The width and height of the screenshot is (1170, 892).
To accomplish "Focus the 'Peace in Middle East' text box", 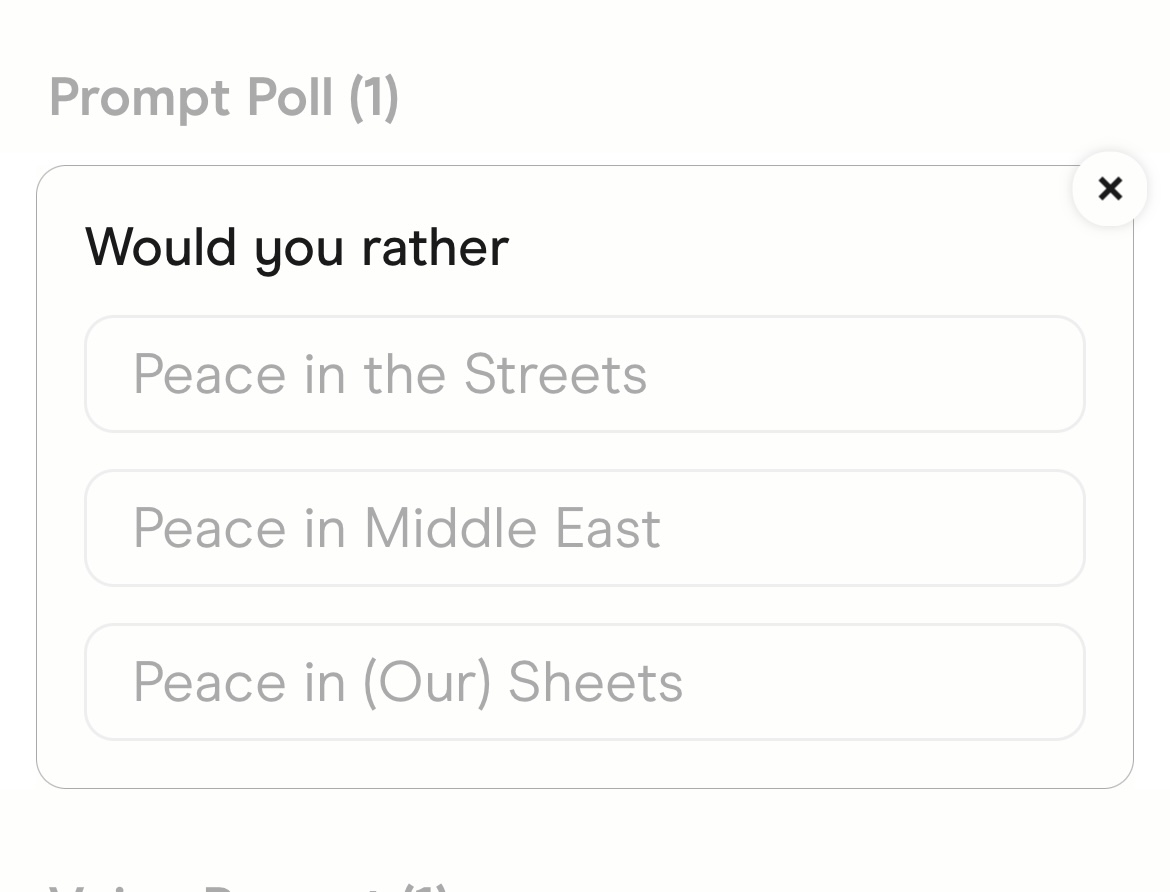I will (584, 528).
